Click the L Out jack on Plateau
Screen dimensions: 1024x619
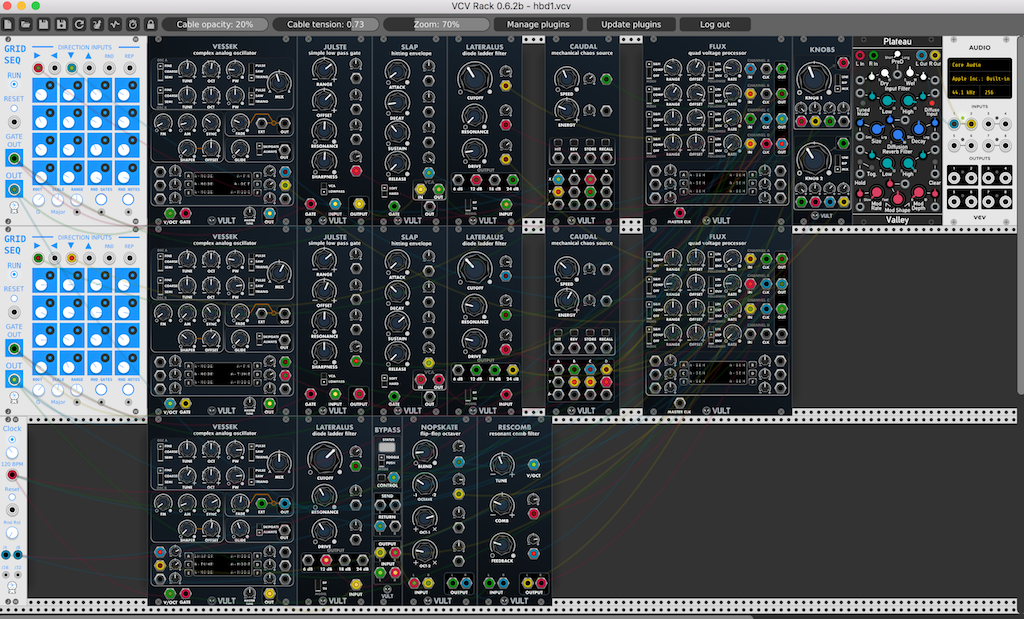[921, 56]
